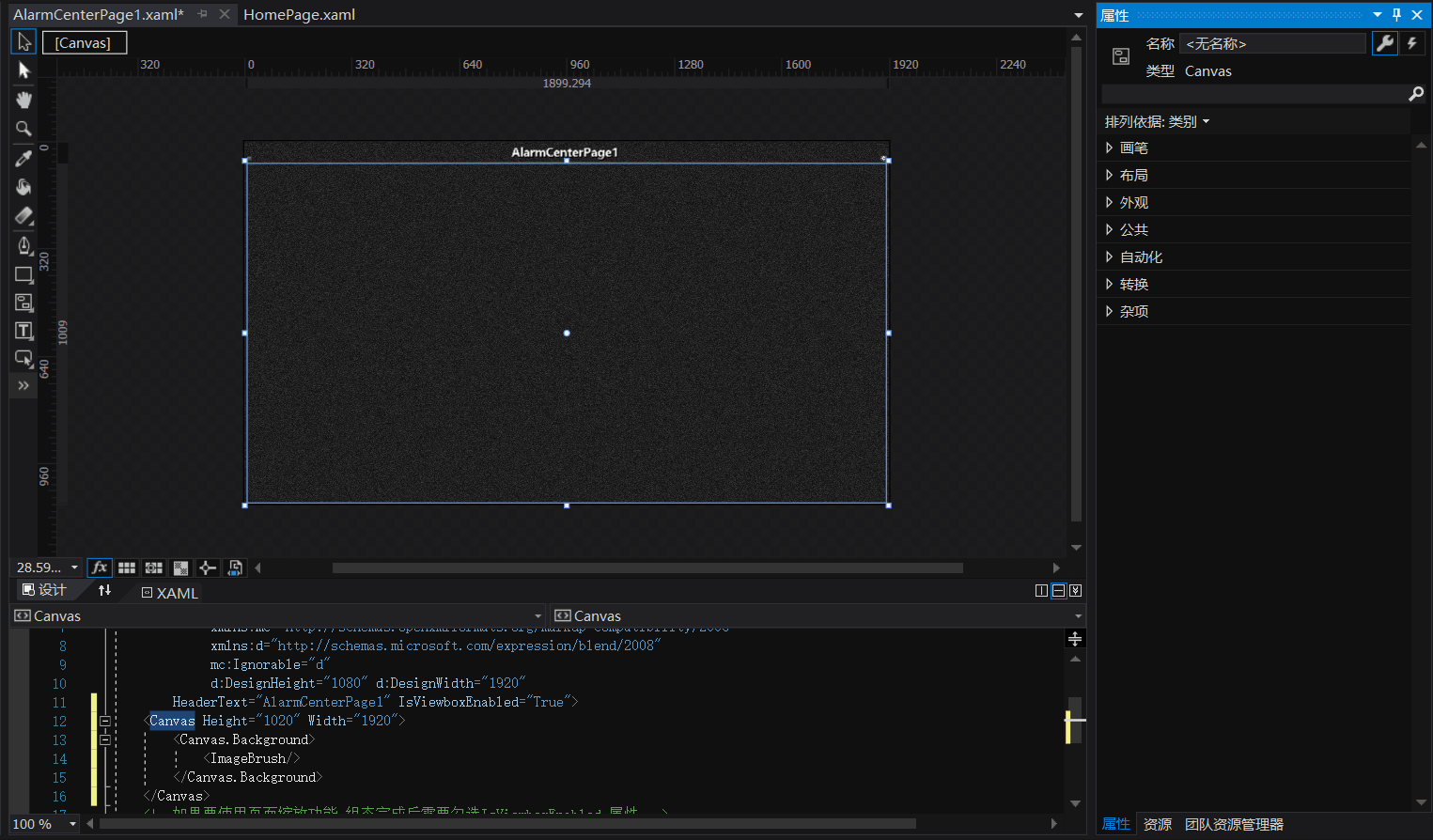The width and height of the screenshot is (1433, 840).
Task: Select the TextBlock text tool
Action: click(x=24, y=331)
